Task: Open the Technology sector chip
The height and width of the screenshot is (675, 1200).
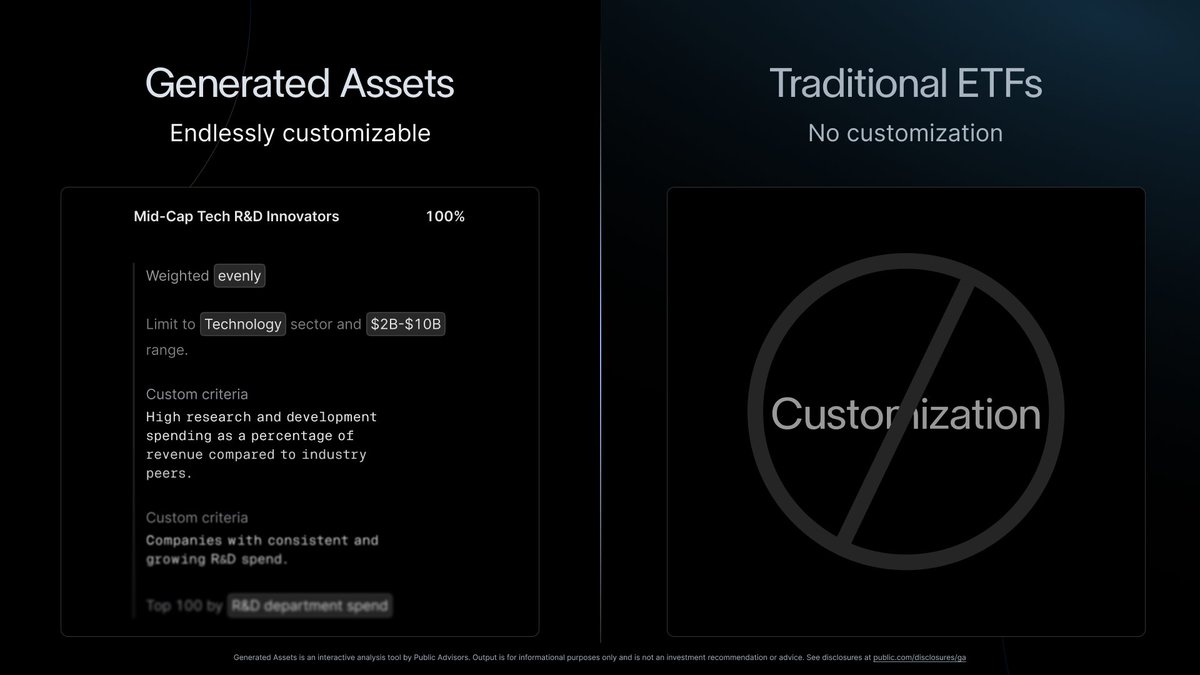Action: tap(243, 324)
